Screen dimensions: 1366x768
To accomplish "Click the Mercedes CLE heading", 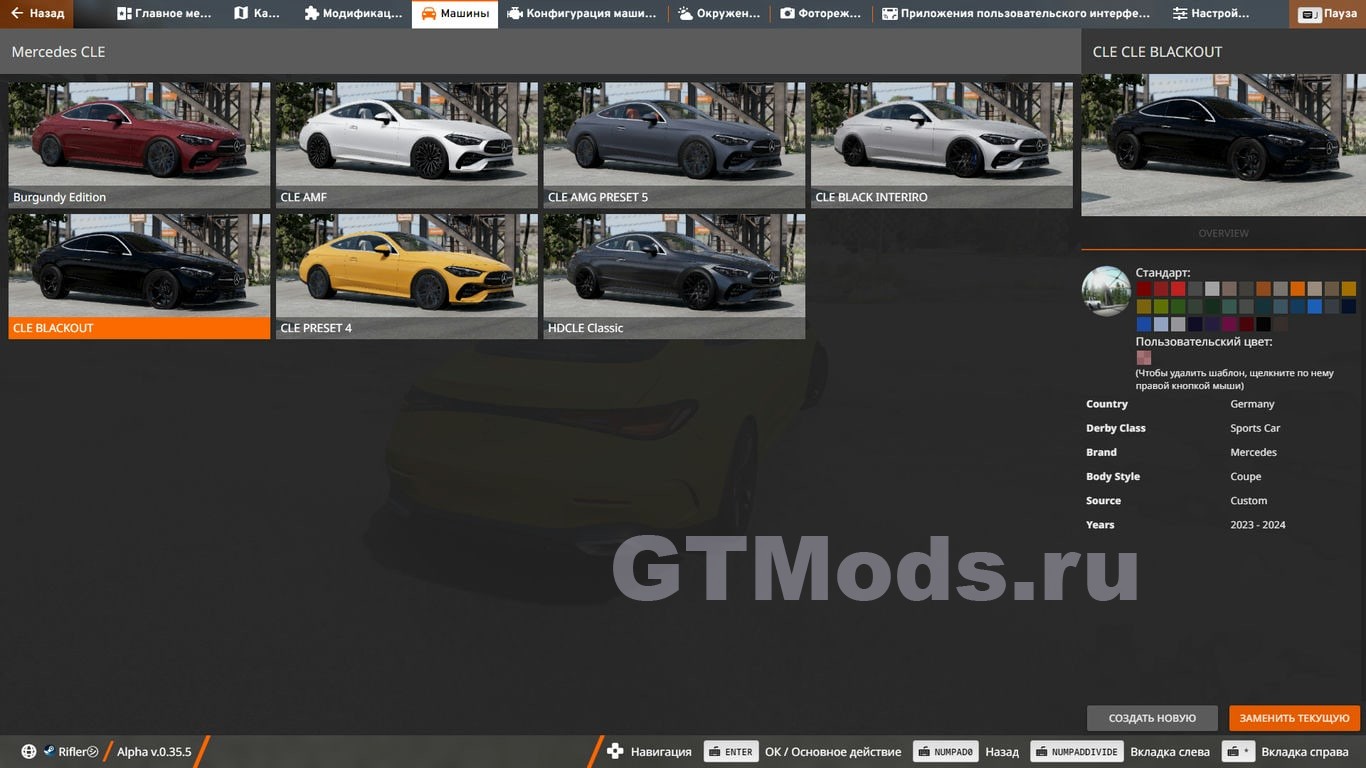I will [58, 52].
